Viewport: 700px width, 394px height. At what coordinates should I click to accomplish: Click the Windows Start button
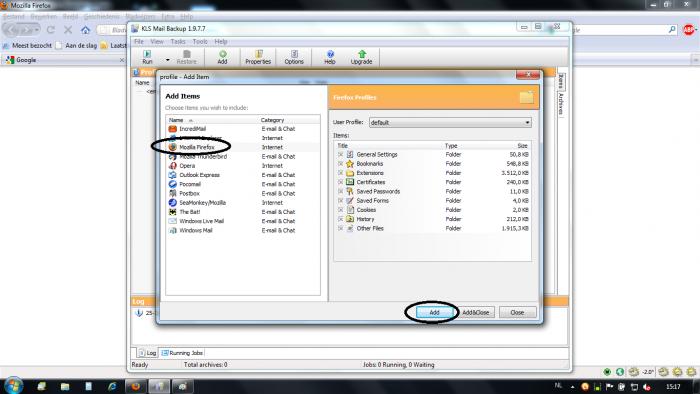13,386
